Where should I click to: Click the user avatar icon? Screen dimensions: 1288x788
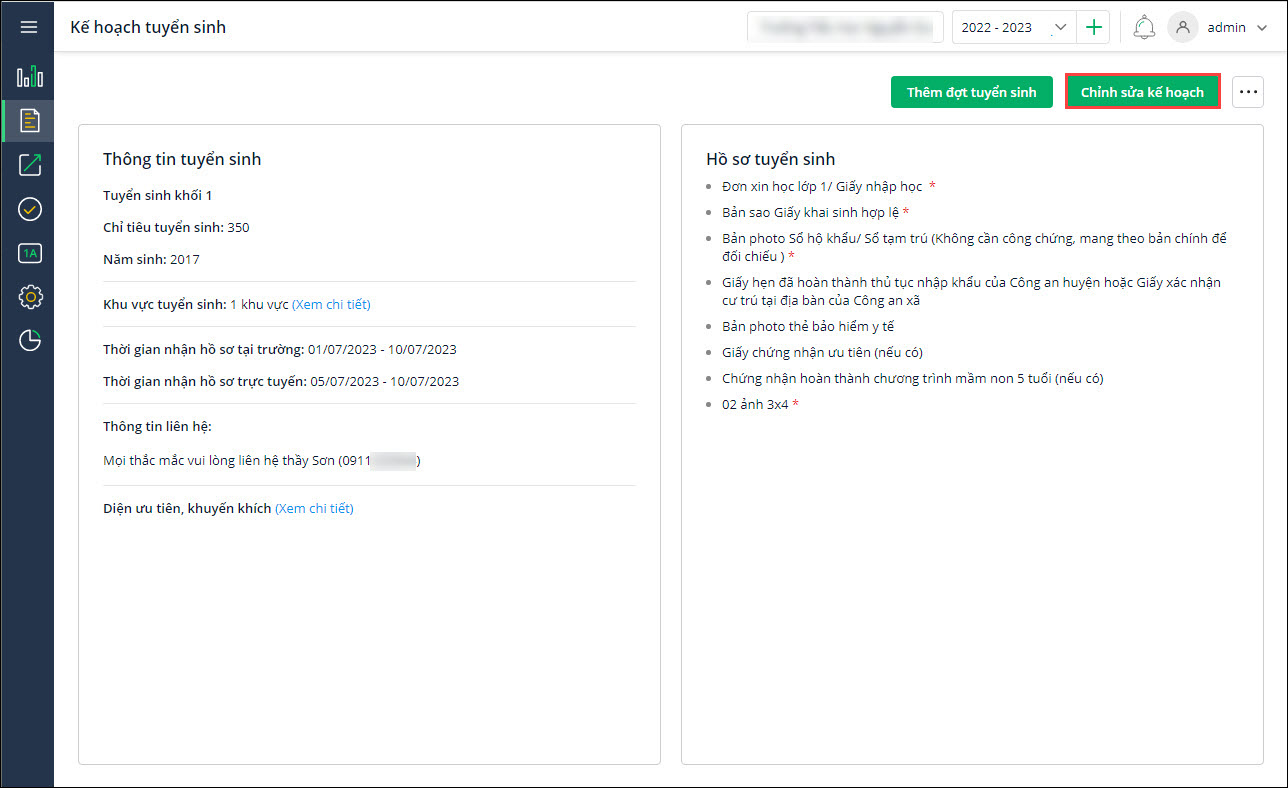1183,28
